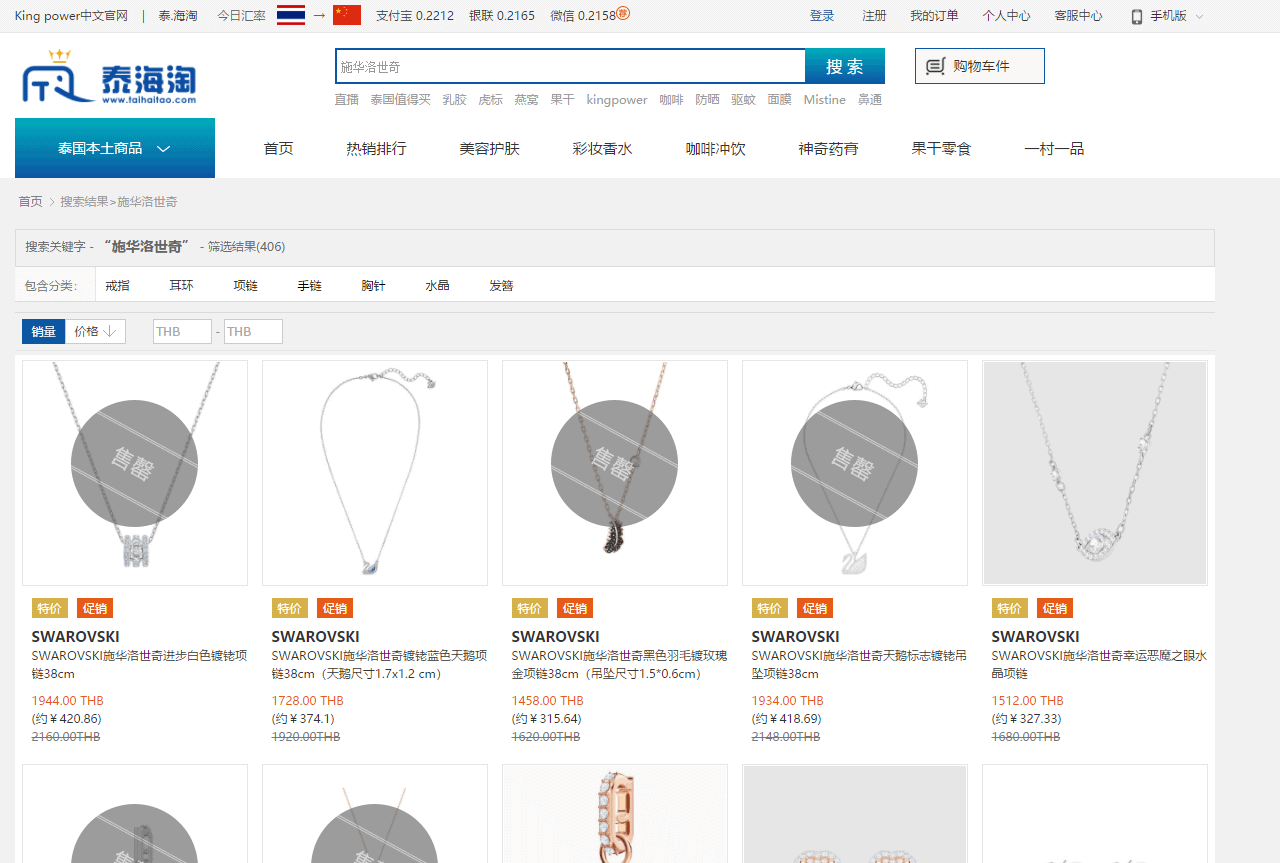Click the 泰.海淘 top bar link
Image resolution: width=1280 pixels, height=863 pixels.
(x=178, y=16)
